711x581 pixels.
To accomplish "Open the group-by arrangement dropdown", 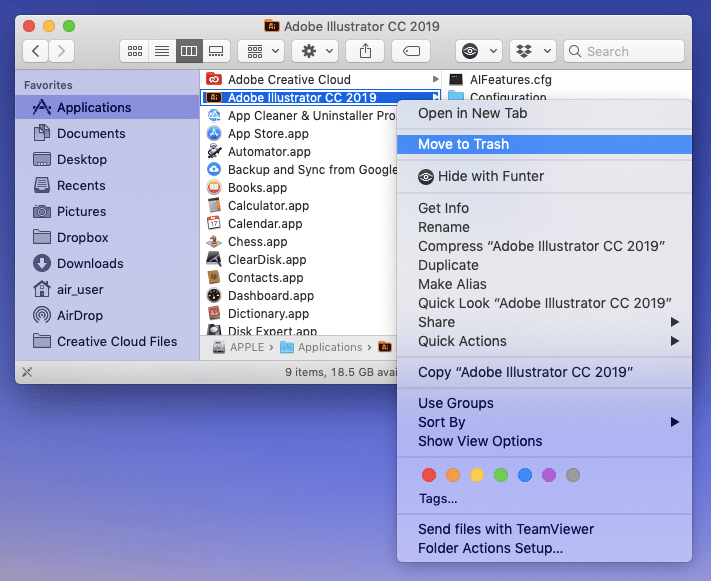I will coord(262,51).
